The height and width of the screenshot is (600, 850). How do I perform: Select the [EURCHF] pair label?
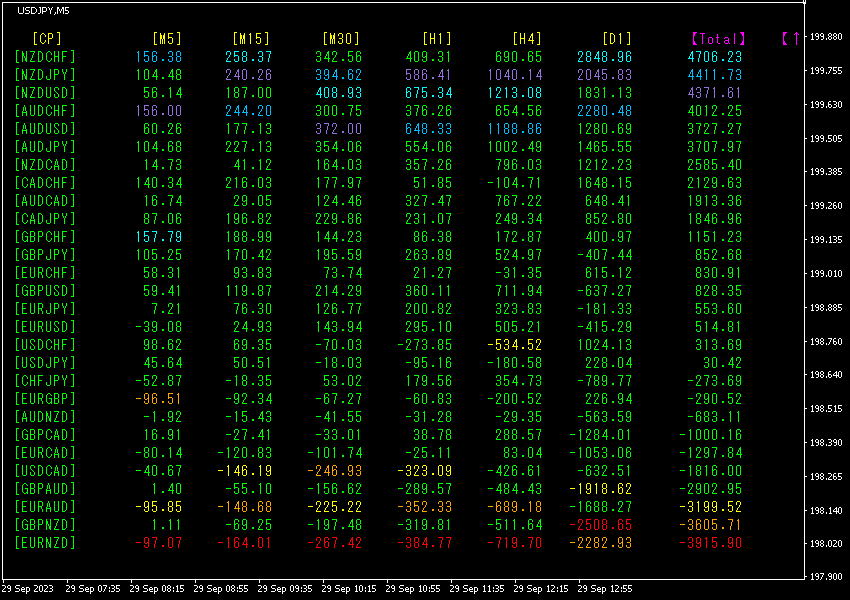[45, 273]
